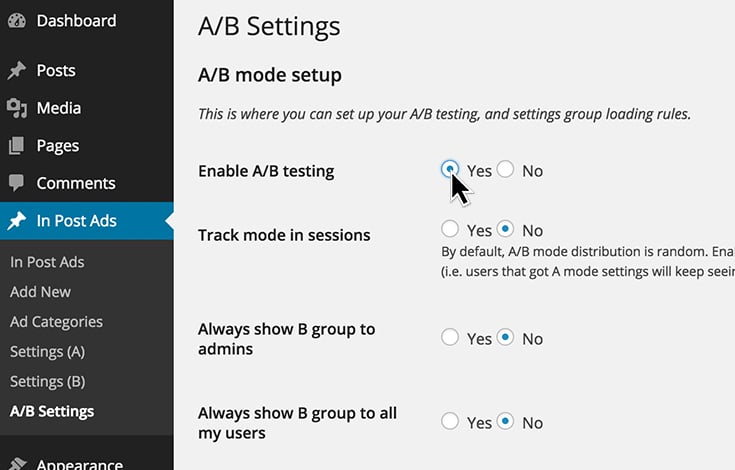
Task: Choose No for Track mode in sessions
Action: click(505, 229)
